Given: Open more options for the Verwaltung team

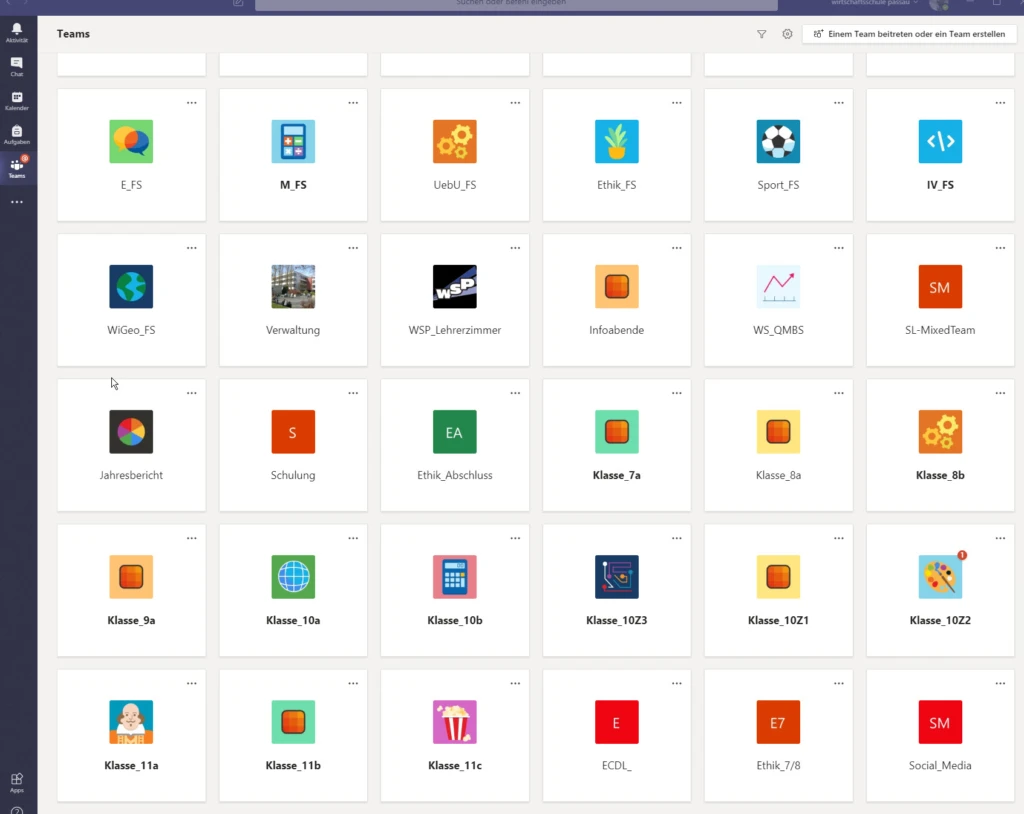Looking at the screenshot, I should [353, 247].
